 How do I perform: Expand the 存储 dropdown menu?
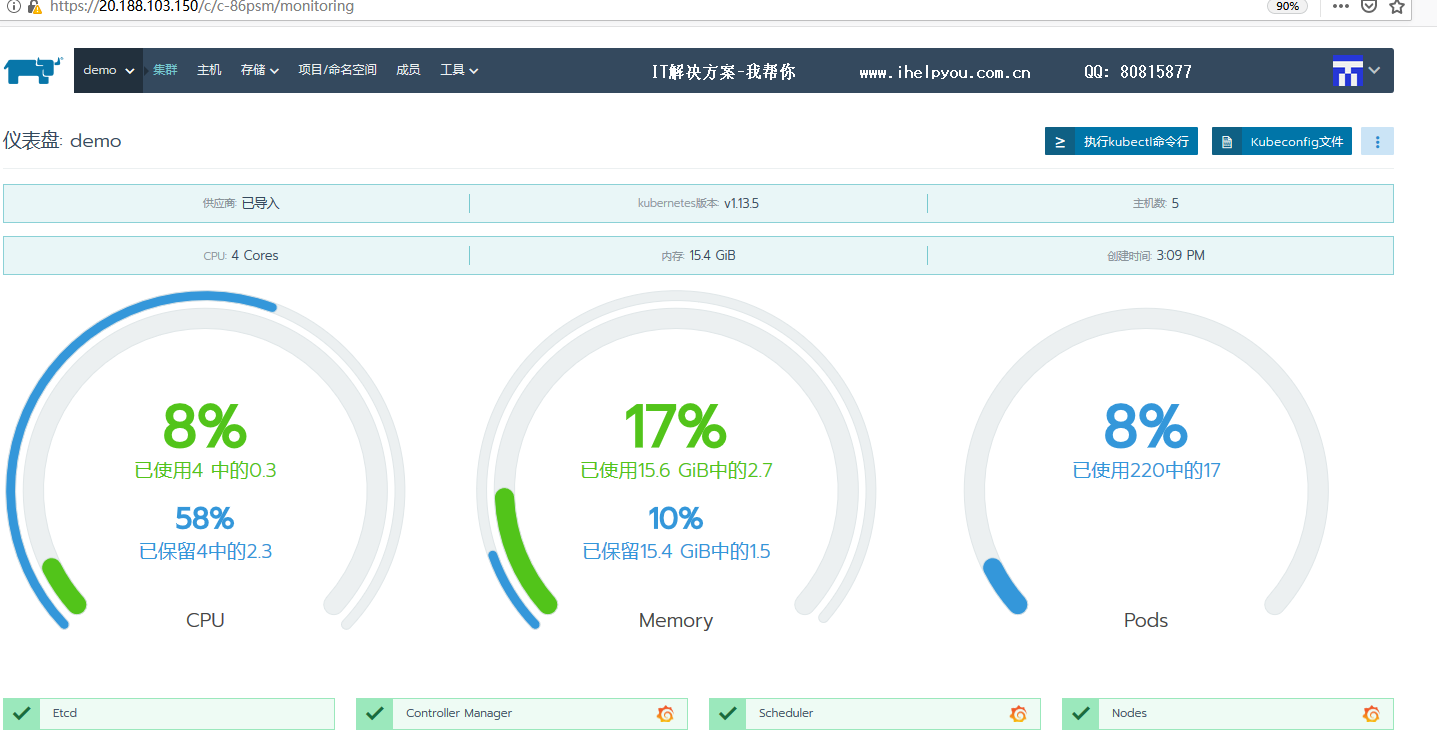tap(260, 70)
